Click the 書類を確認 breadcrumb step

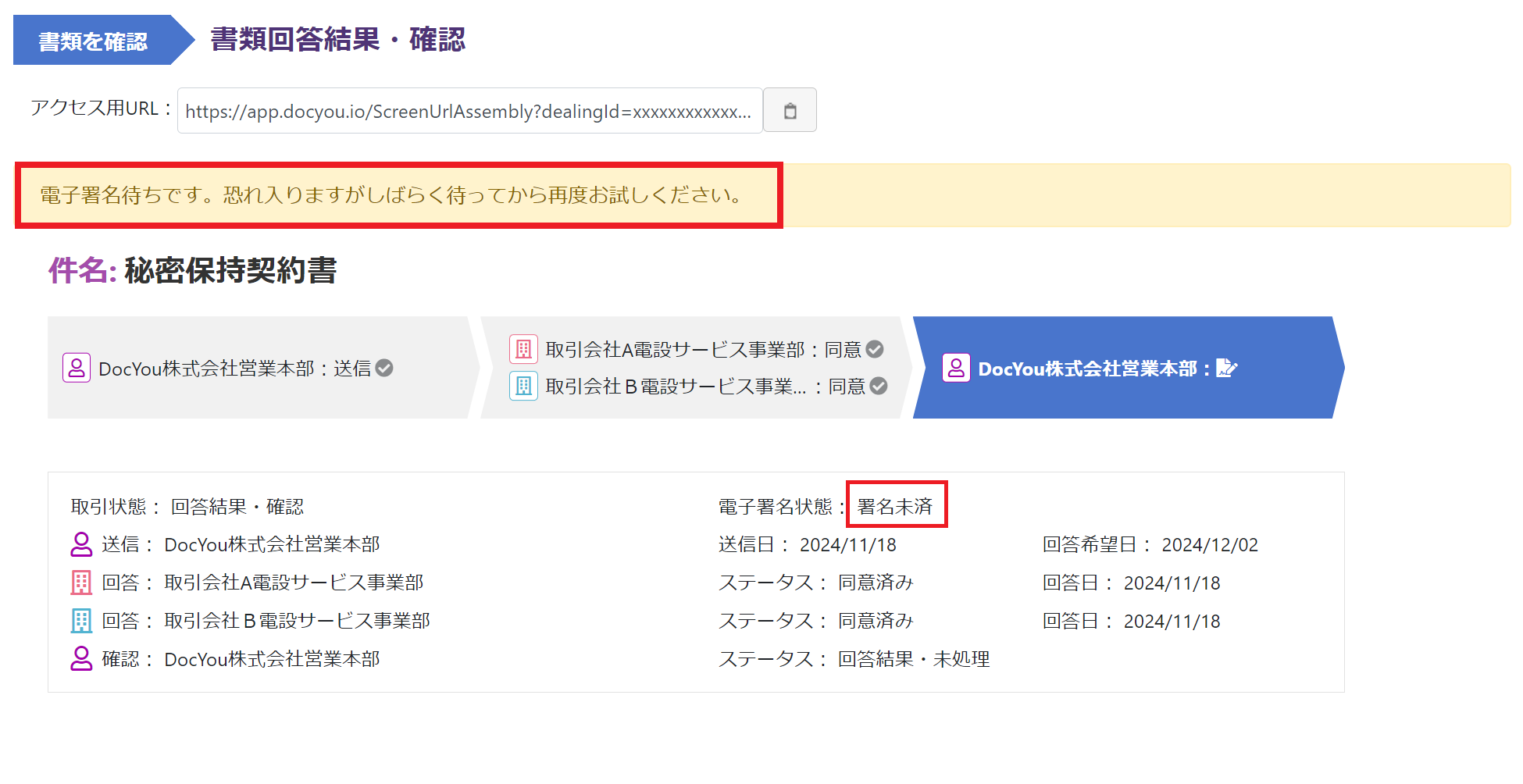click(94, 41)
